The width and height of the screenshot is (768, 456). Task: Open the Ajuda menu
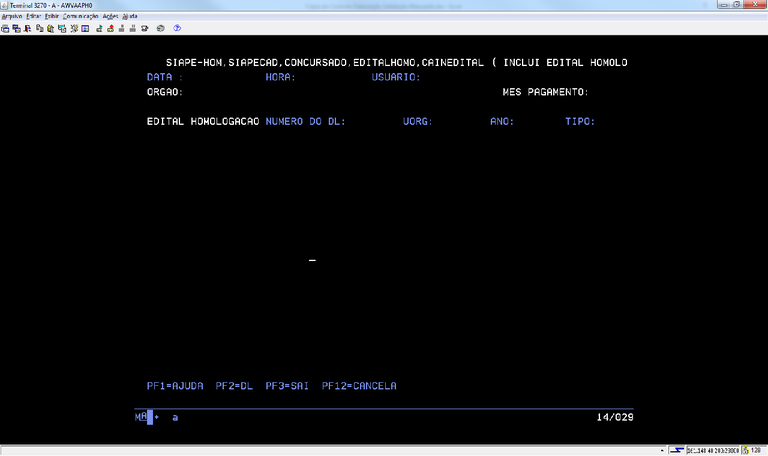point(130,17)
